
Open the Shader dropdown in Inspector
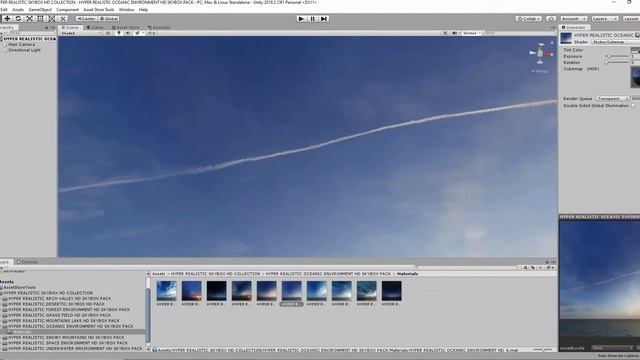click(616, 42)
